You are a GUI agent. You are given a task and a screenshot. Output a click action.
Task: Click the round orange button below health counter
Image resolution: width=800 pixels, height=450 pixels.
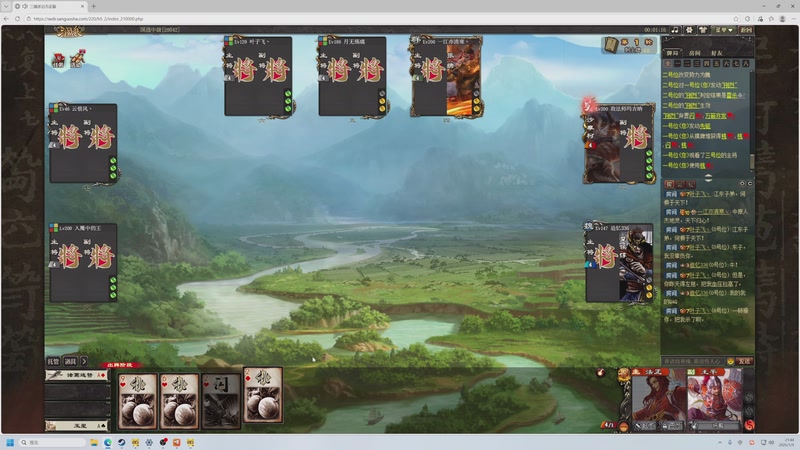pos(623,427)
